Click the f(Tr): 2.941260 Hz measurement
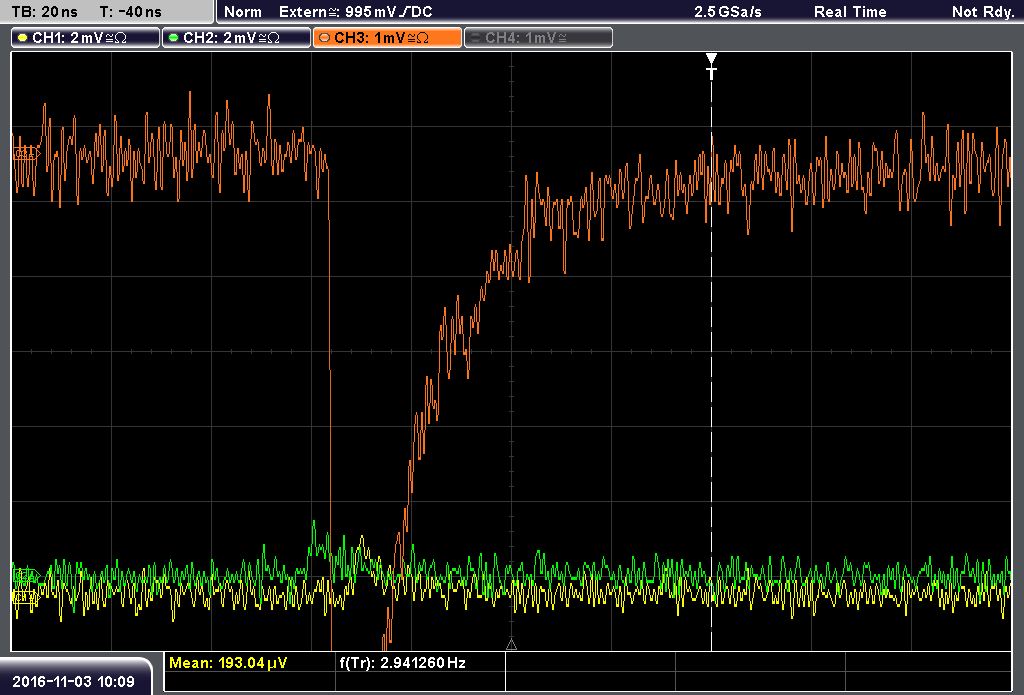The image size is (1024, 695). pyautogui.click(x=402, y=663)
